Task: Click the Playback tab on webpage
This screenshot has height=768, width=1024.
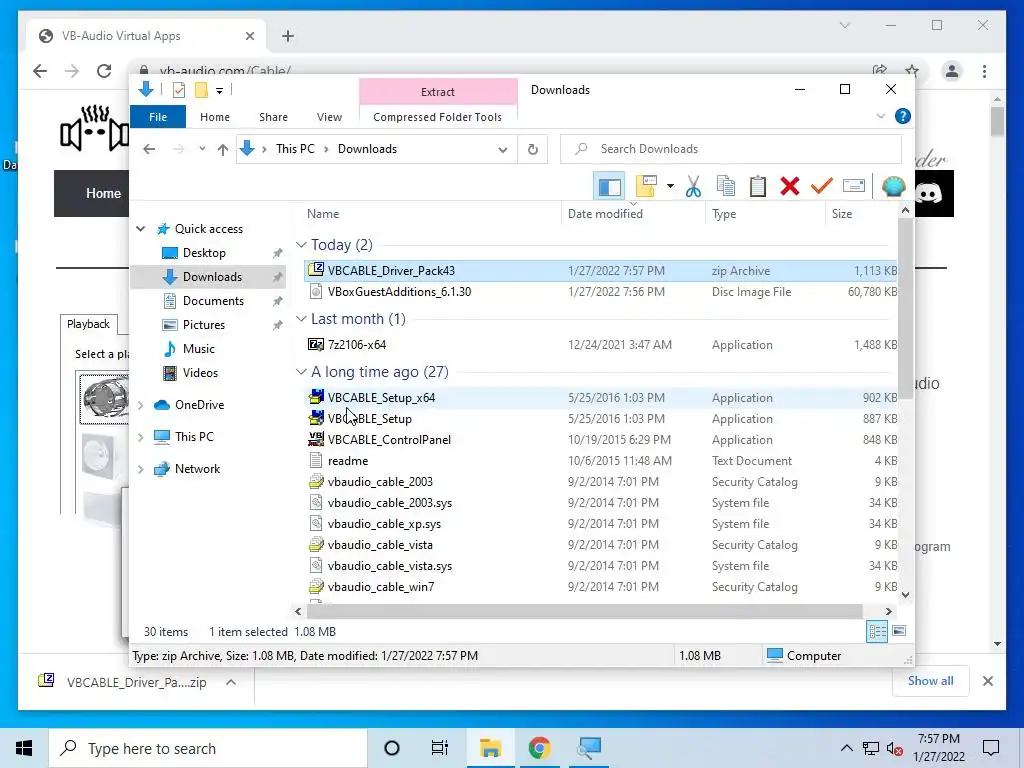Action: click(88, 324)
